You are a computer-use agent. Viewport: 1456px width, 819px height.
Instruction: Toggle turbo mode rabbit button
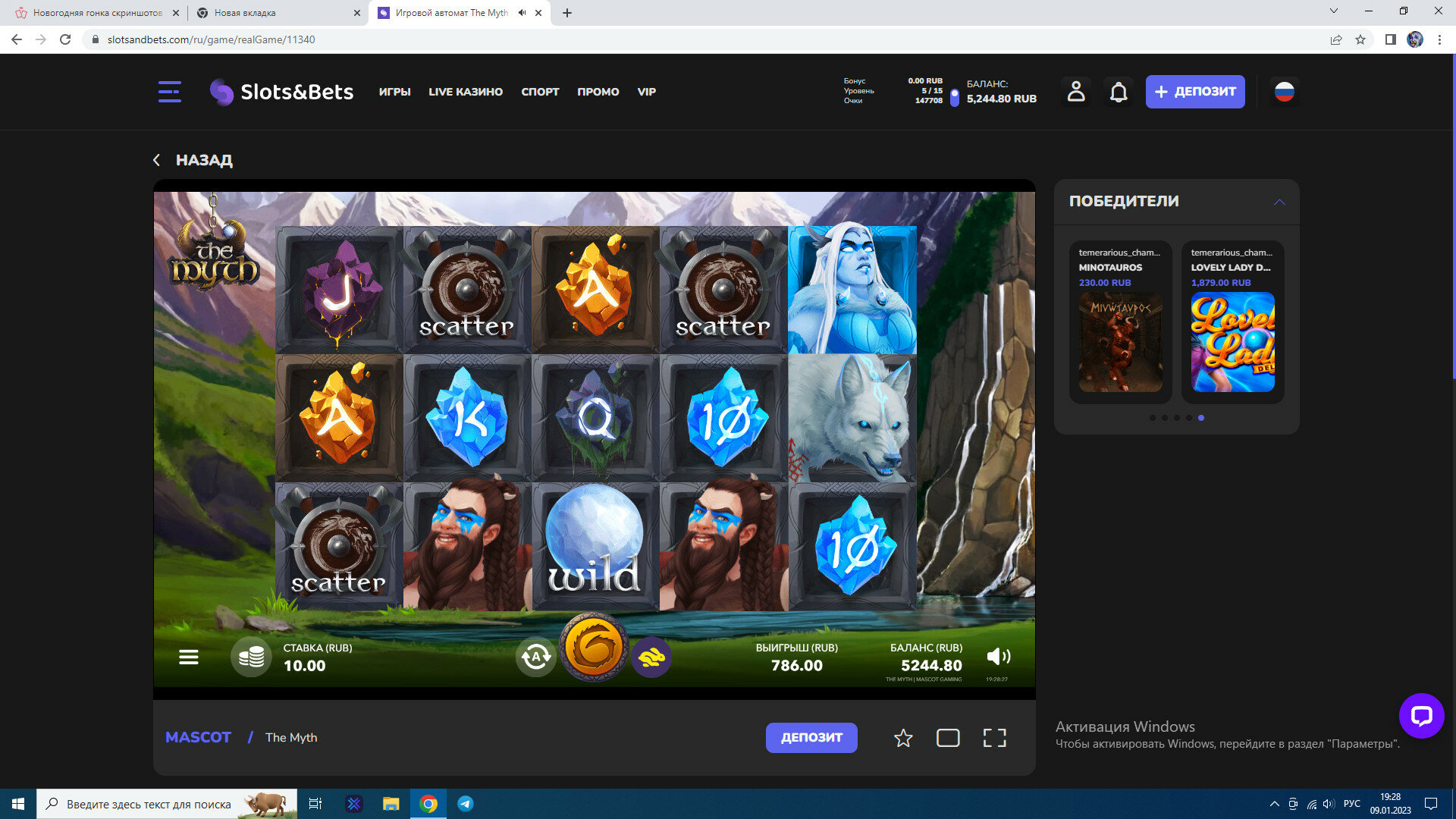coord(651,657)
